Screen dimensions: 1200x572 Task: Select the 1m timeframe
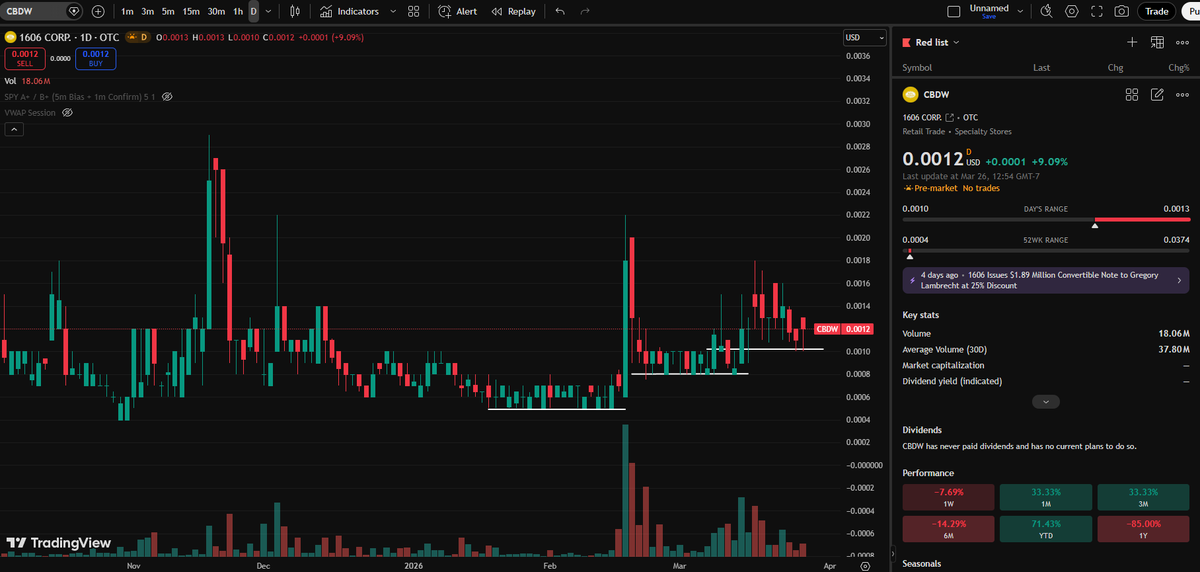click(x=127, y=11)
